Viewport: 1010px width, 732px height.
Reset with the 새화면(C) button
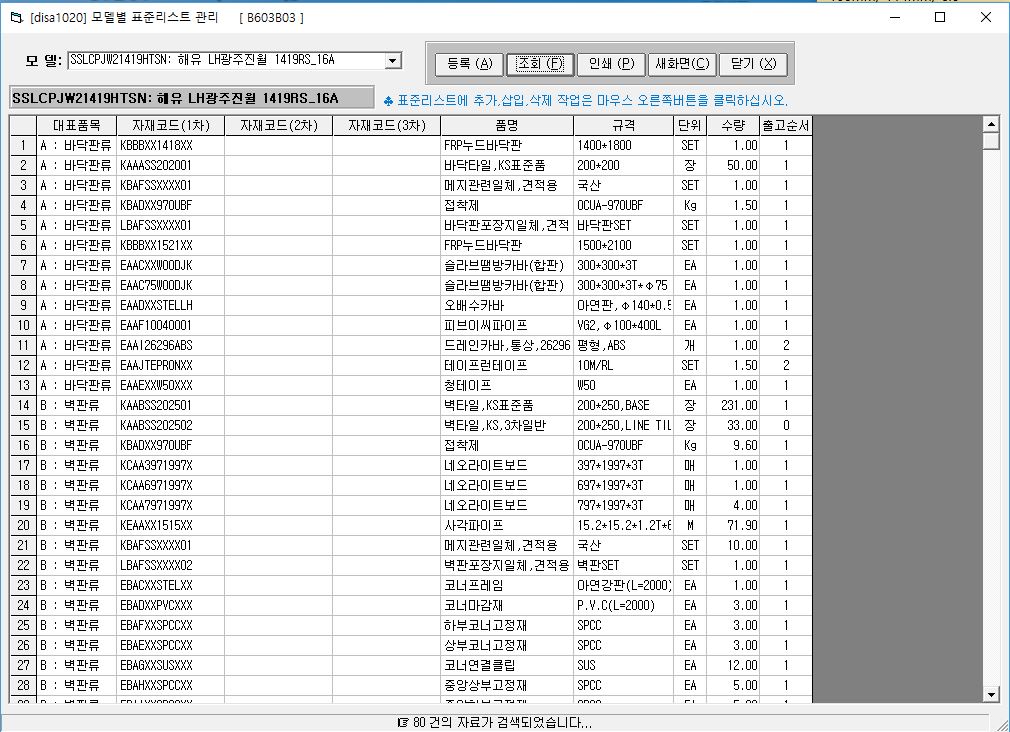pos(681,64)
